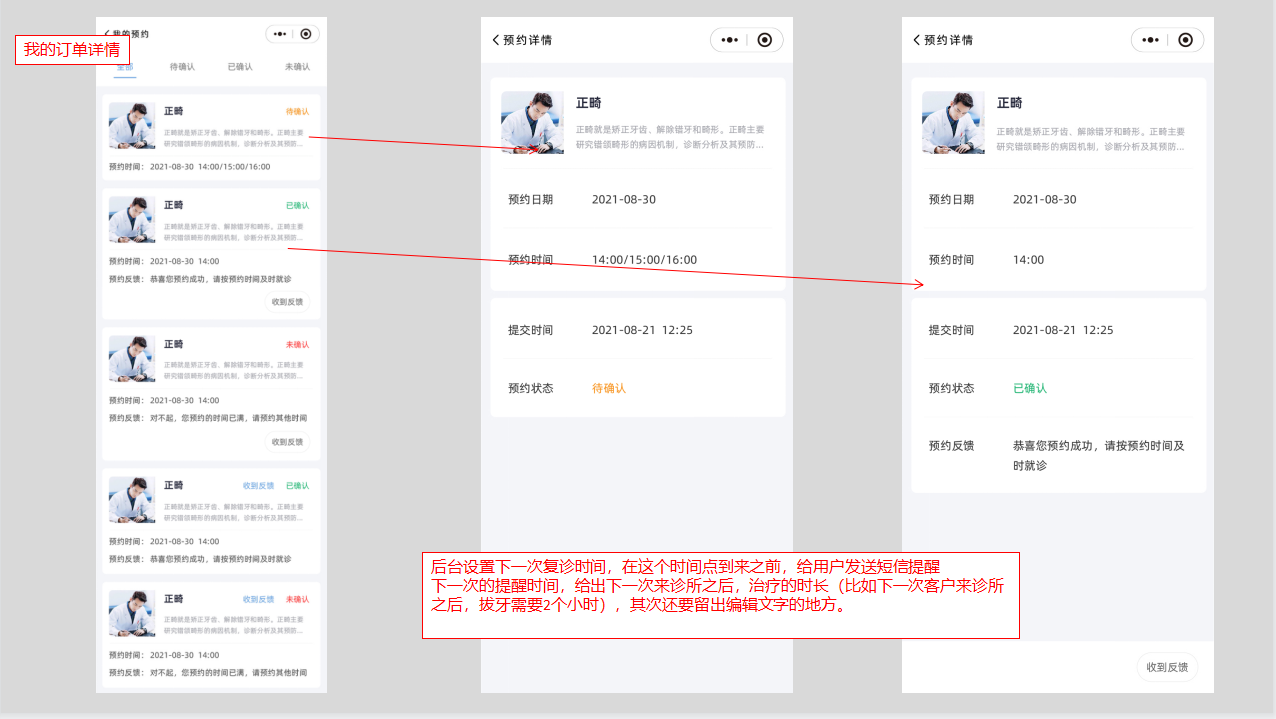Screen dimensions: 1276x719
Task: Tap the circular close icon in the middle 预约详情 screen
Action: coord(765,40)
